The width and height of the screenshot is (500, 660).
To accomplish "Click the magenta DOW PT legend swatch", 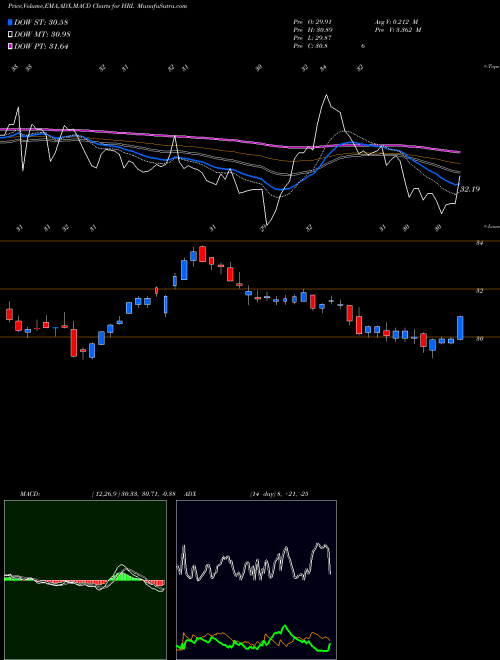I will tap(10, 46).
